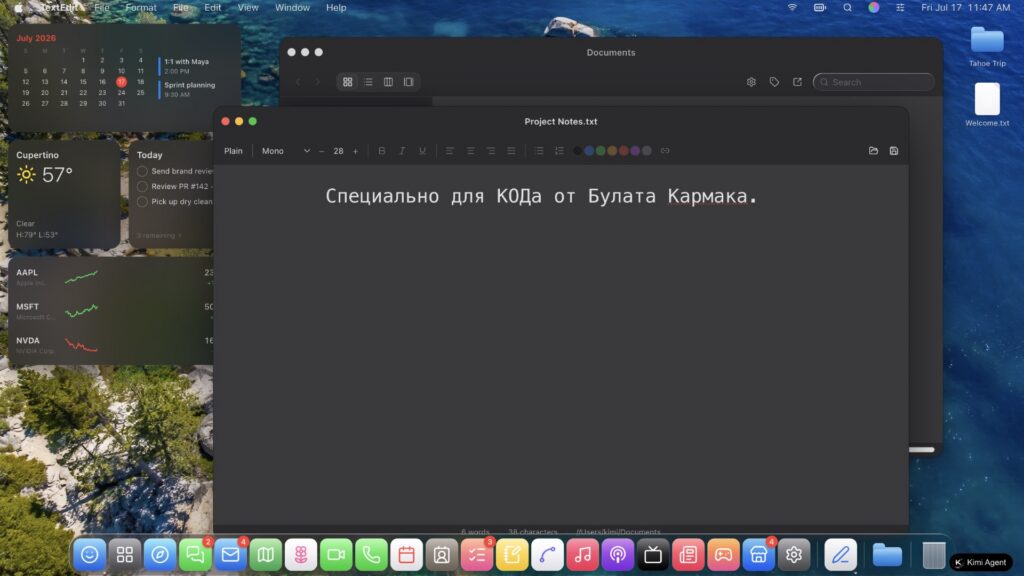
Task: Open System Settings from the dock
Action: [794, 555]
